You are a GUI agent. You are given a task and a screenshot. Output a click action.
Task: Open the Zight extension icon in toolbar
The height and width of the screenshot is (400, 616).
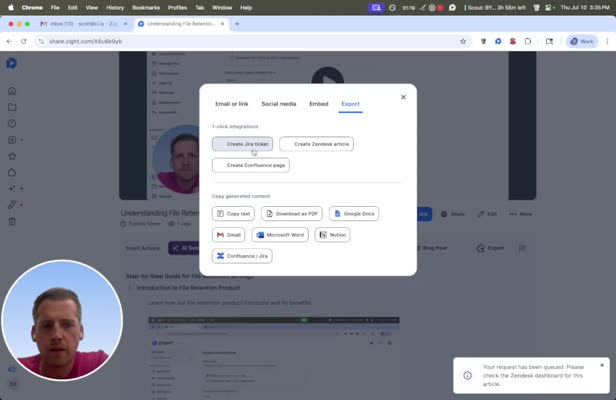point(498,41)
